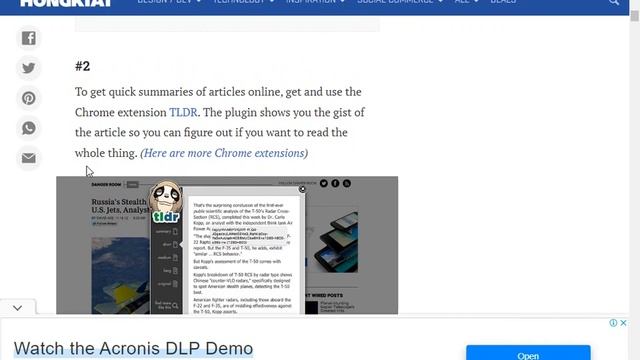
Task: Collapse the bottom ad with the chevron
Action: [x=18, y=308]
